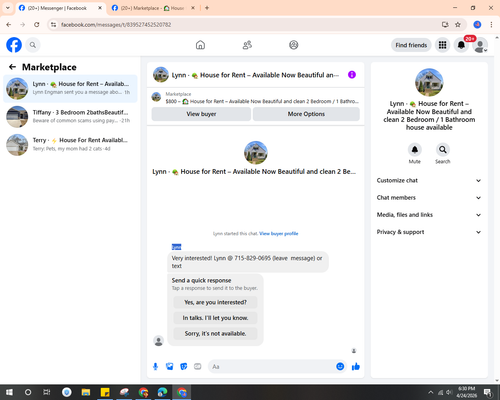Expand Media, files and links section
The height and width of the screenshot is (400, 500).
(x=429, y=215)
